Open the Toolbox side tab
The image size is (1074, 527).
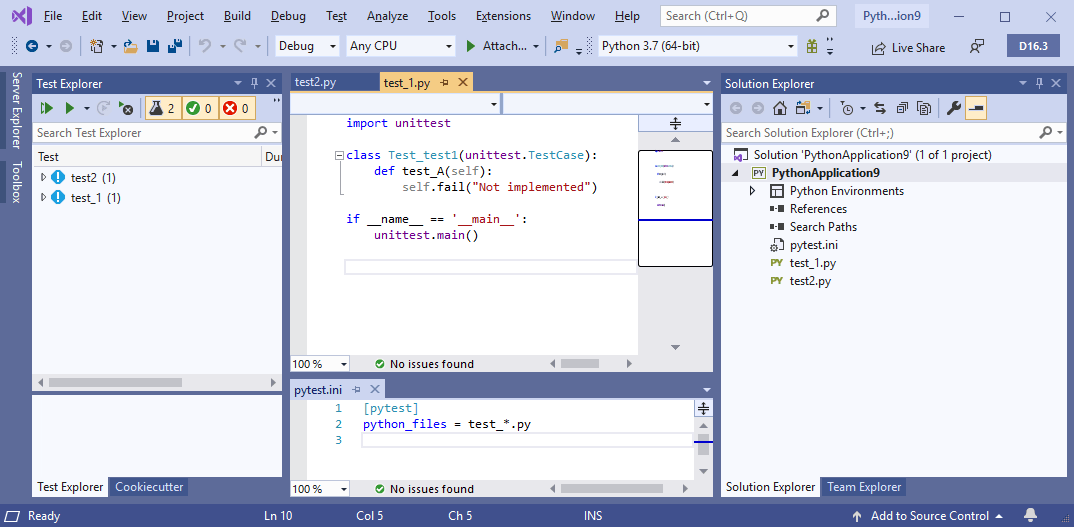click(x=17, y=182)
